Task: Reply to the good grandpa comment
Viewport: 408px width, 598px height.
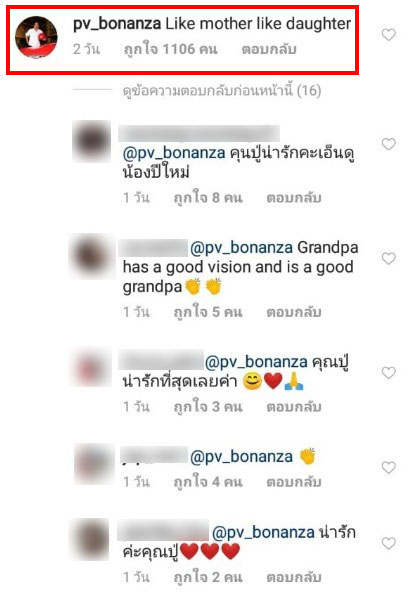Action: coord(294,312)
